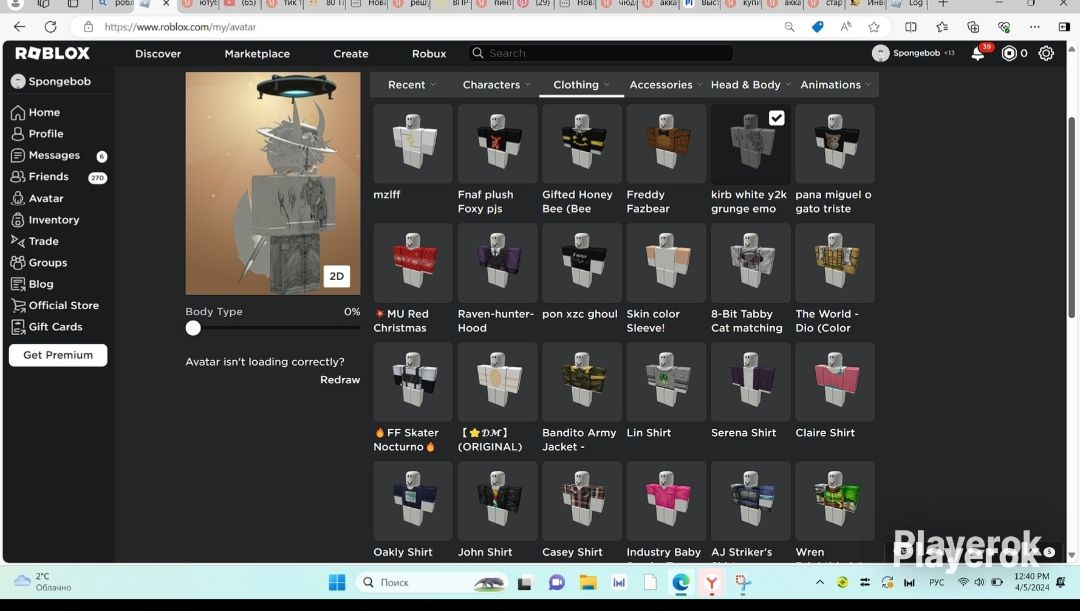Click the browser refresh button
The height and width of the screenshot is (611, 1080).
50,27
